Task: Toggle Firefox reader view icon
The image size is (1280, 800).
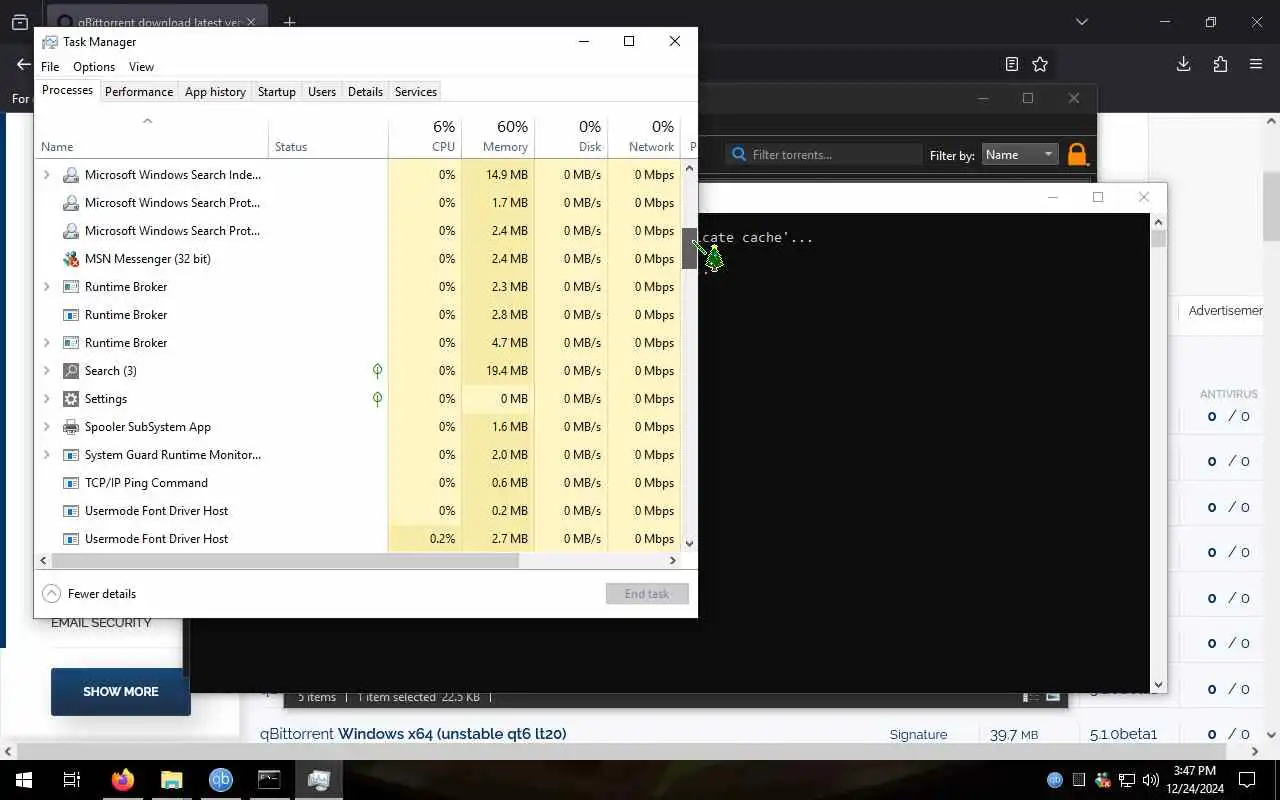Action: [1012, 64]
